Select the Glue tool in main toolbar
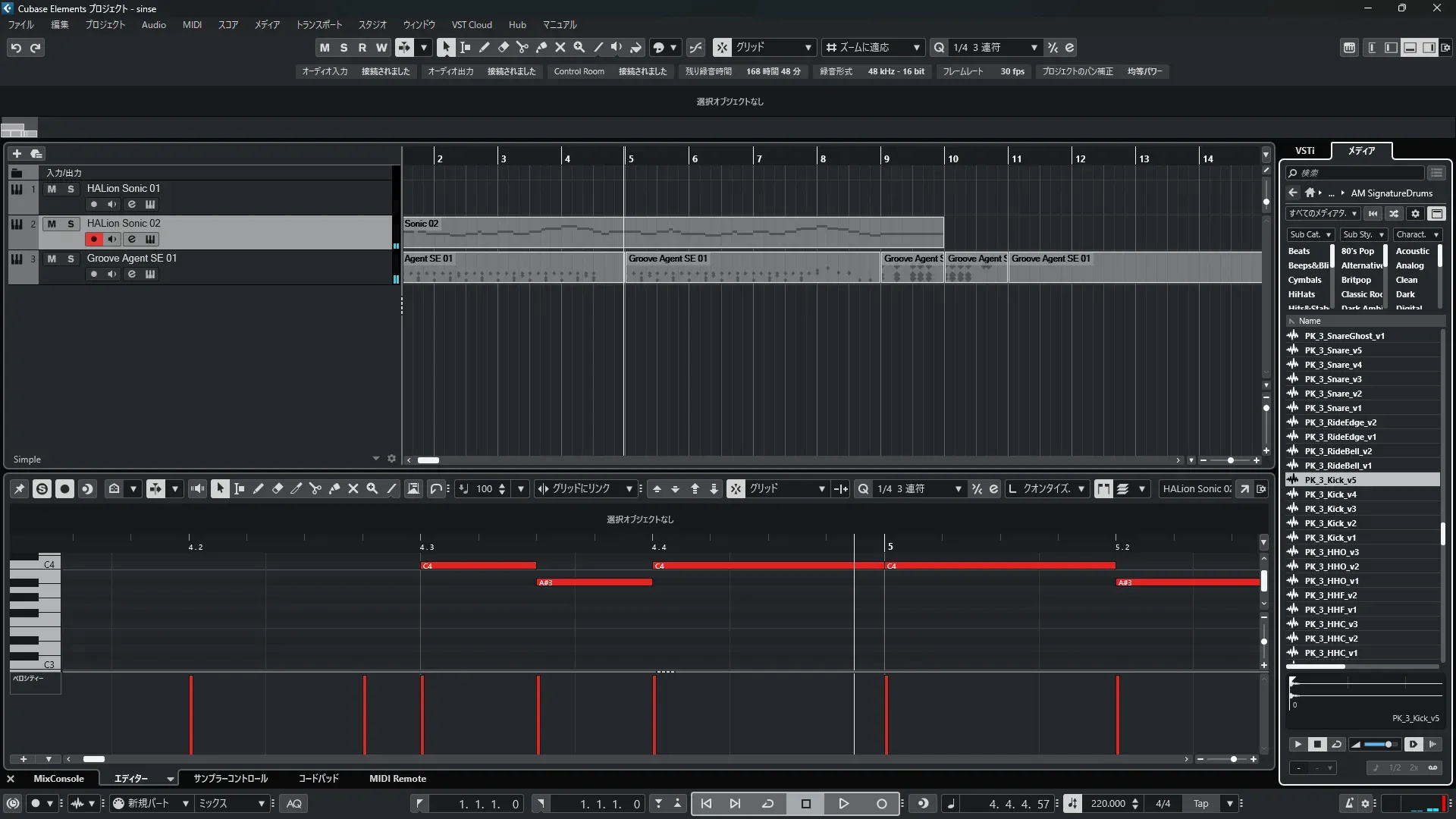The width and height of the screenshot is (1456, 819). tap(541, 47)
